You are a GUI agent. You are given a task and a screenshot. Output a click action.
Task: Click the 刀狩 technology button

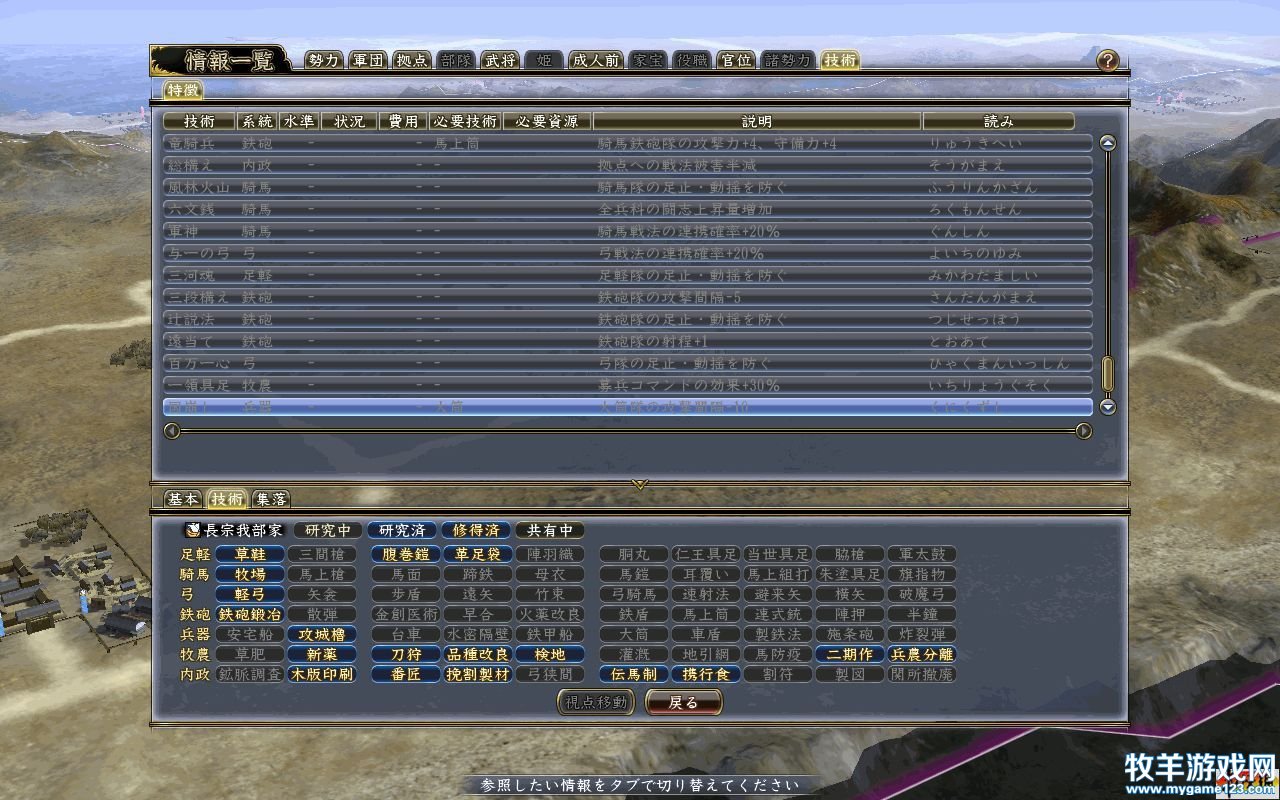tap(406, 654)
